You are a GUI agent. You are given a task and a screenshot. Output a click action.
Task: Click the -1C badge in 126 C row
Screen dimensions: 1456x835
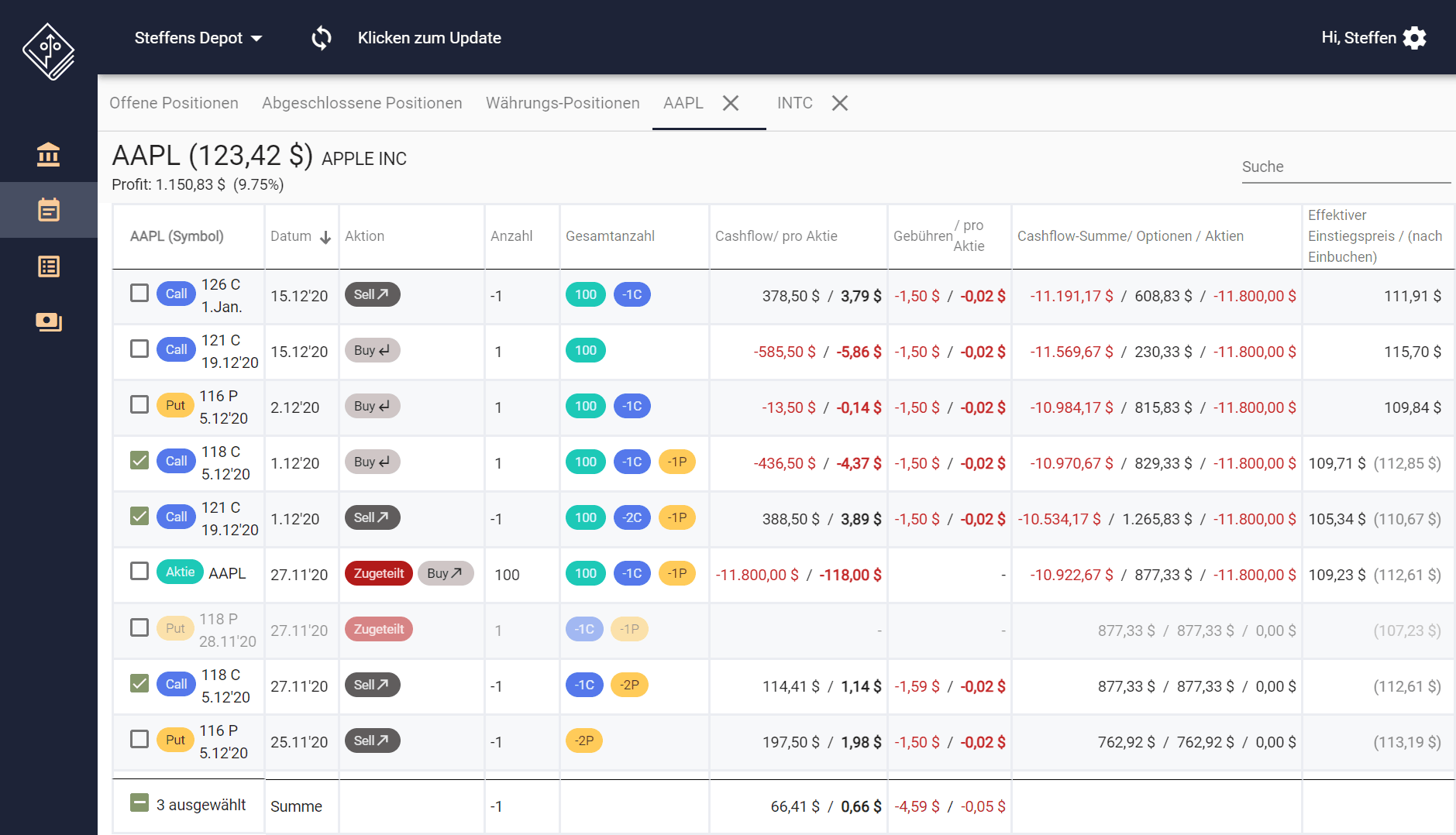coord(632,294)
